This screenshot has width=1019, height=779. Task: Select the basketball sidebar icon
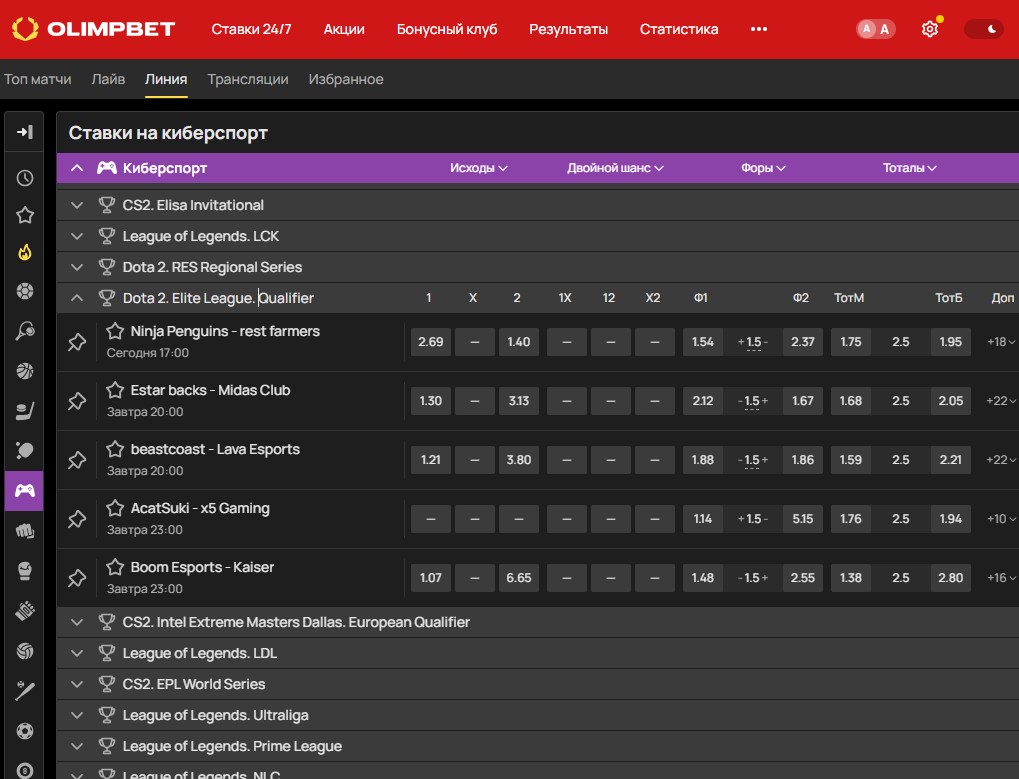coord(25,371)
